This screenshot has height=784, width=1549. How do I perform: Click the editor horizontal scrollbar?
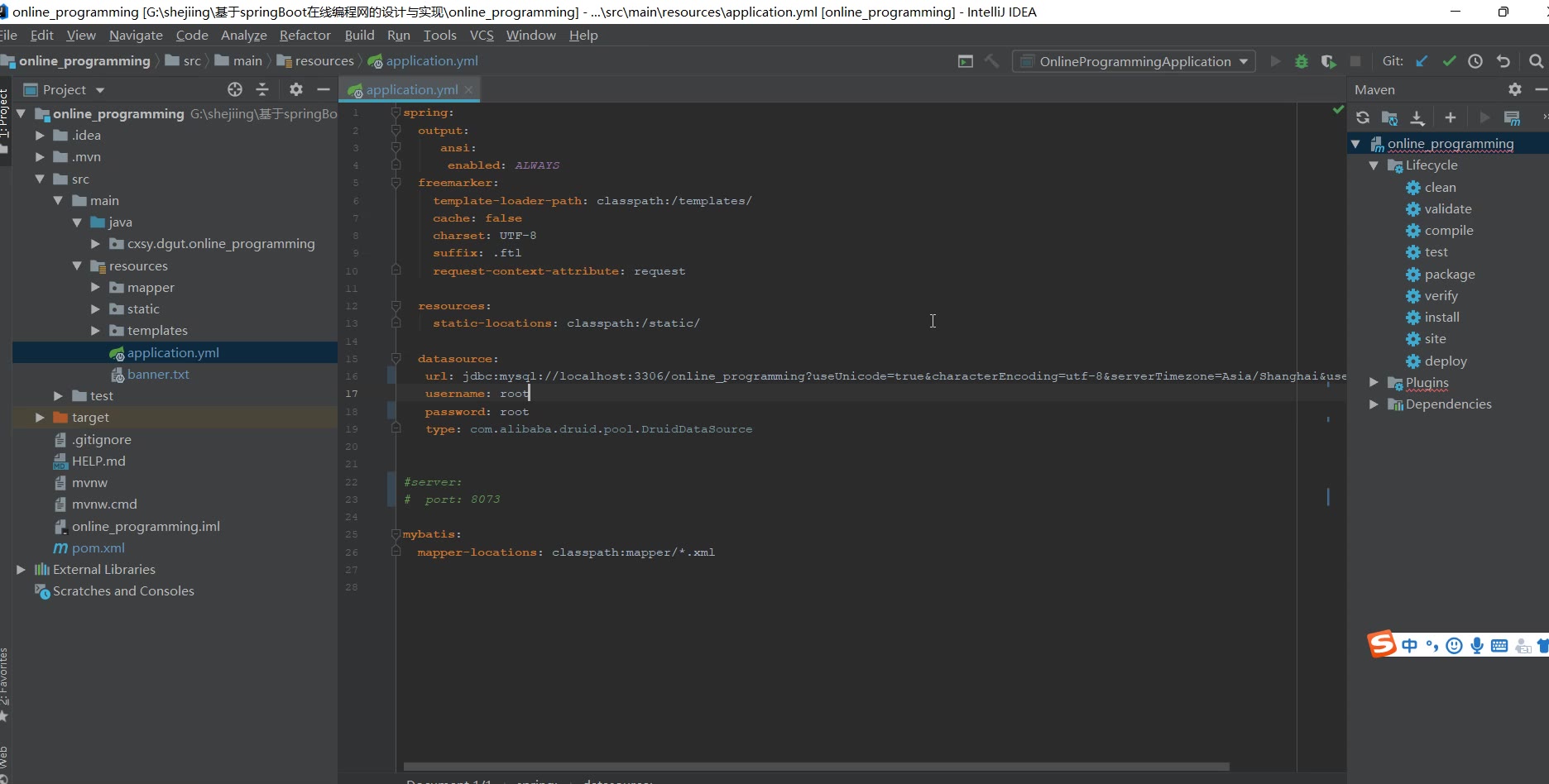click(815, 767)
